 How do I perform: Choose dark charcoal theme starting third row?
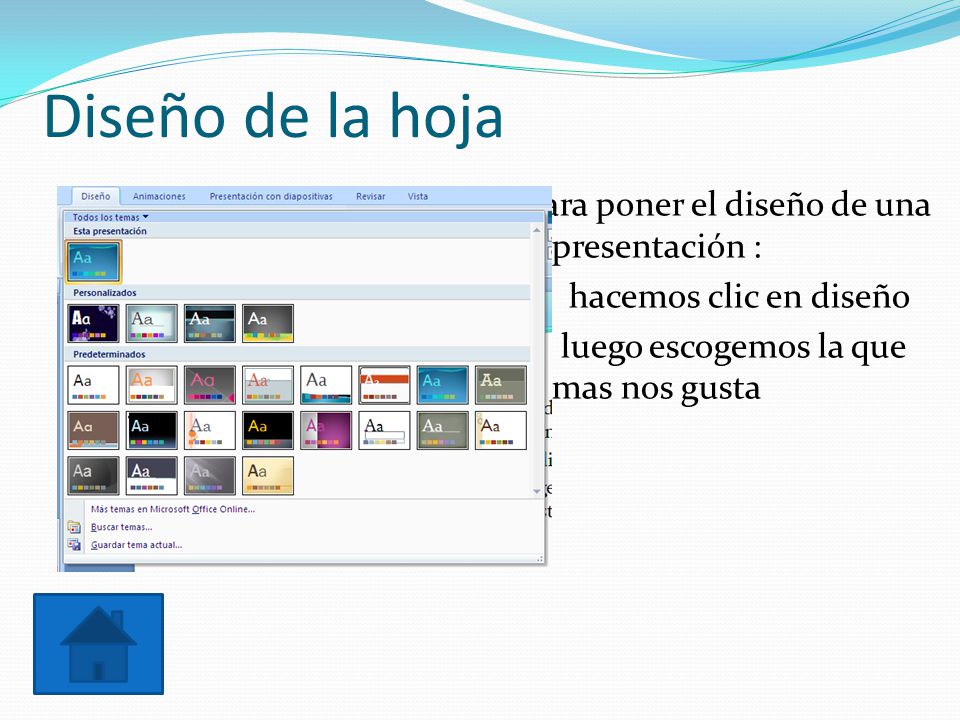point(94,476)
